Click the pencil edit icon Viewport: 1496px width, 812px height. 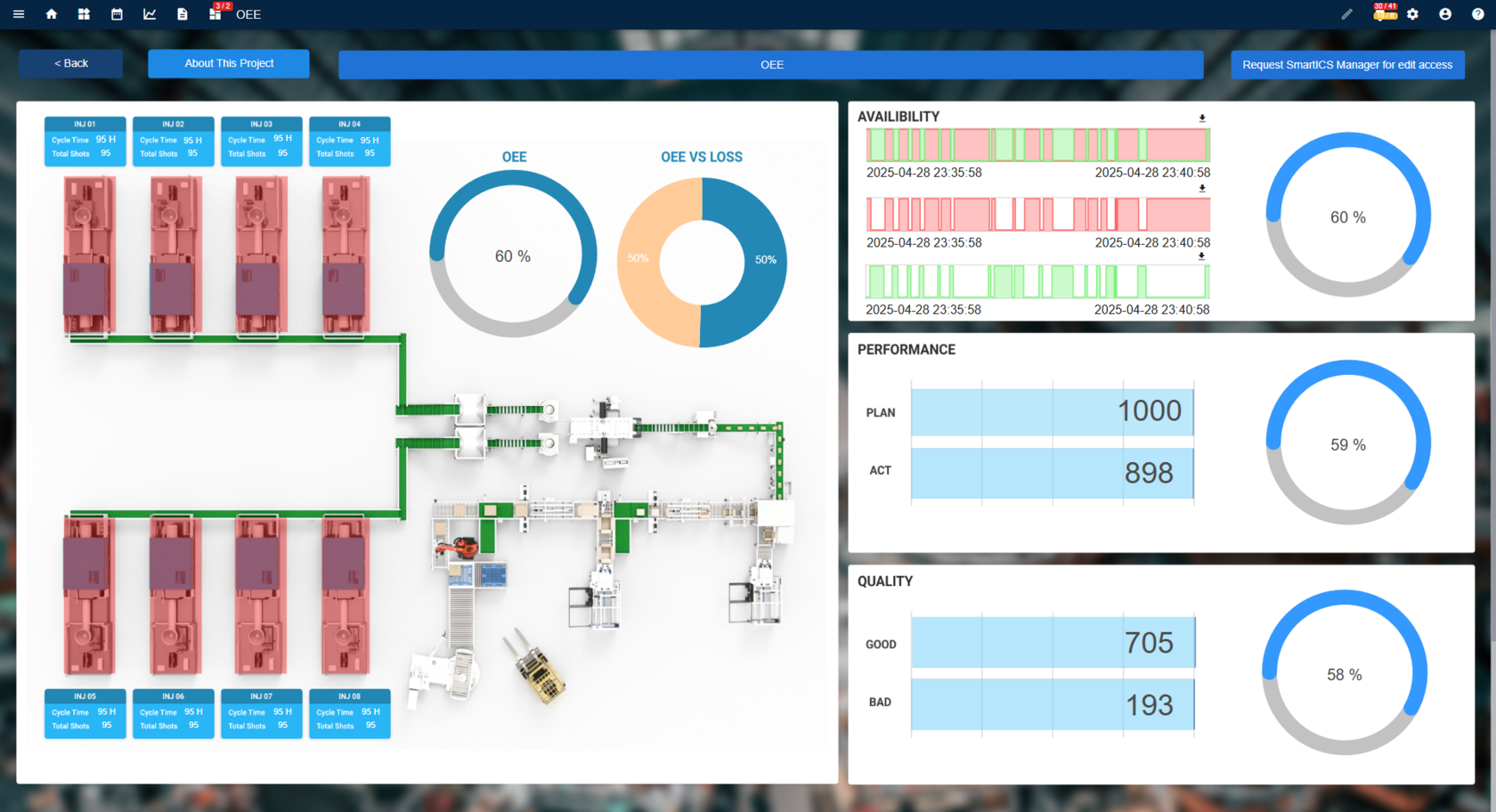coord(1346,14)
